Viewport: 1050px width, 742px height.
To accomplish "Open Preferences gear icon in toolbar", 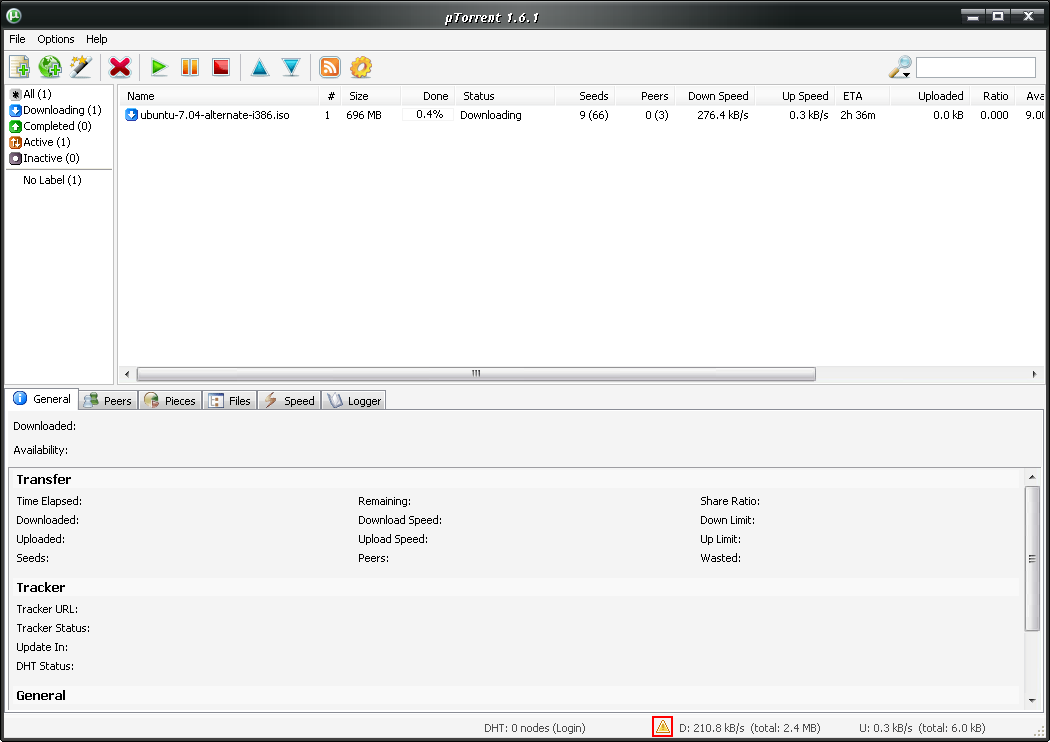I will coord(361,67).
